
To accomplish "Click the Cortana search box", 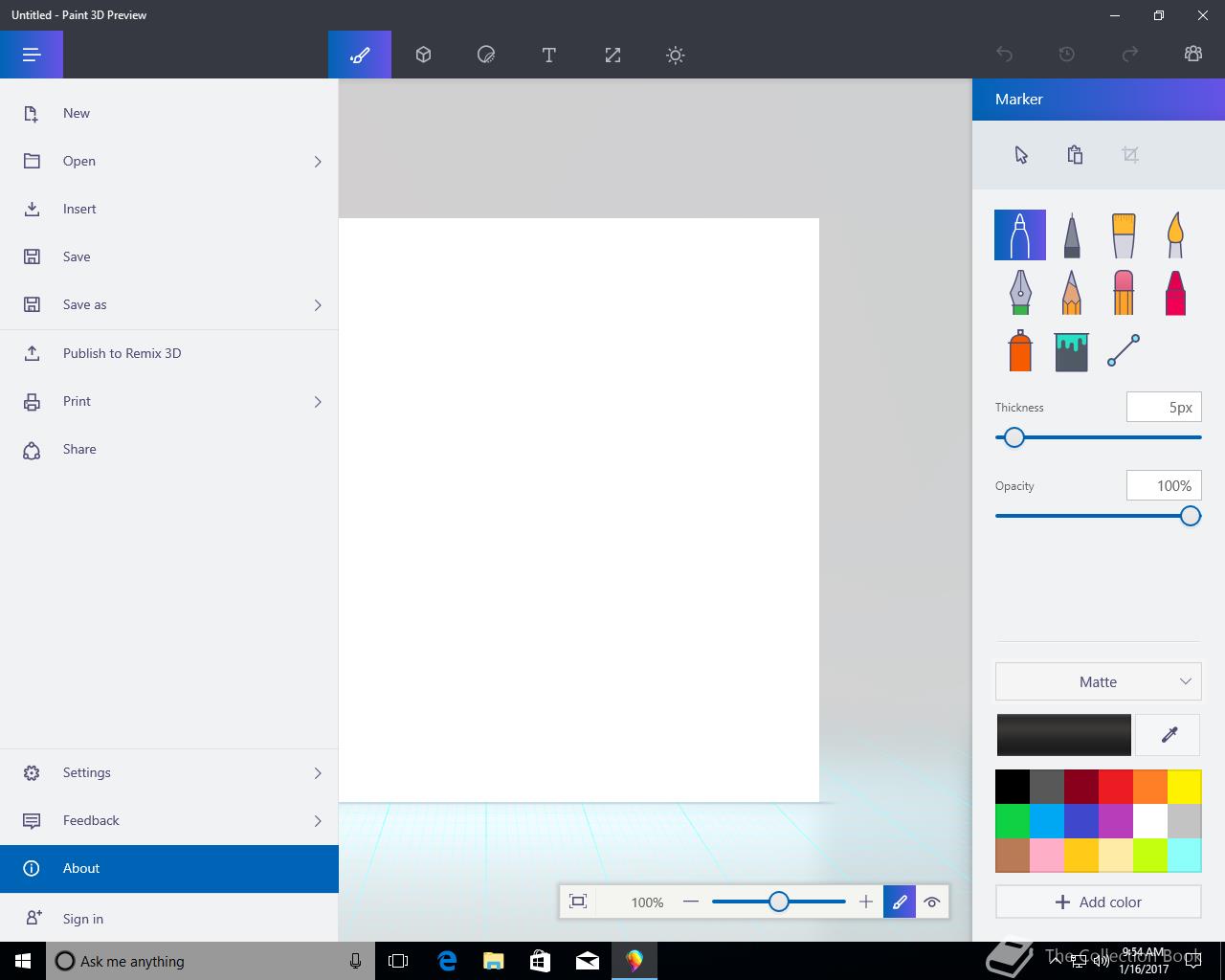I will (210, 961).
